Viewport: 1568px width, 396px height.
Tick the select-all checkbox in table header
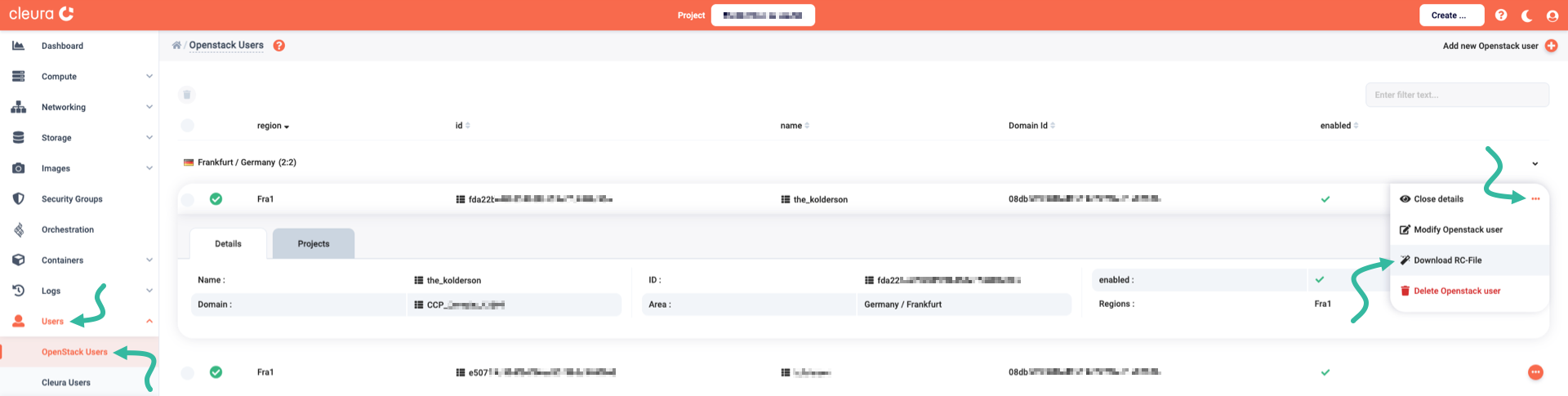pyautogui.click(x=187, y=125)
